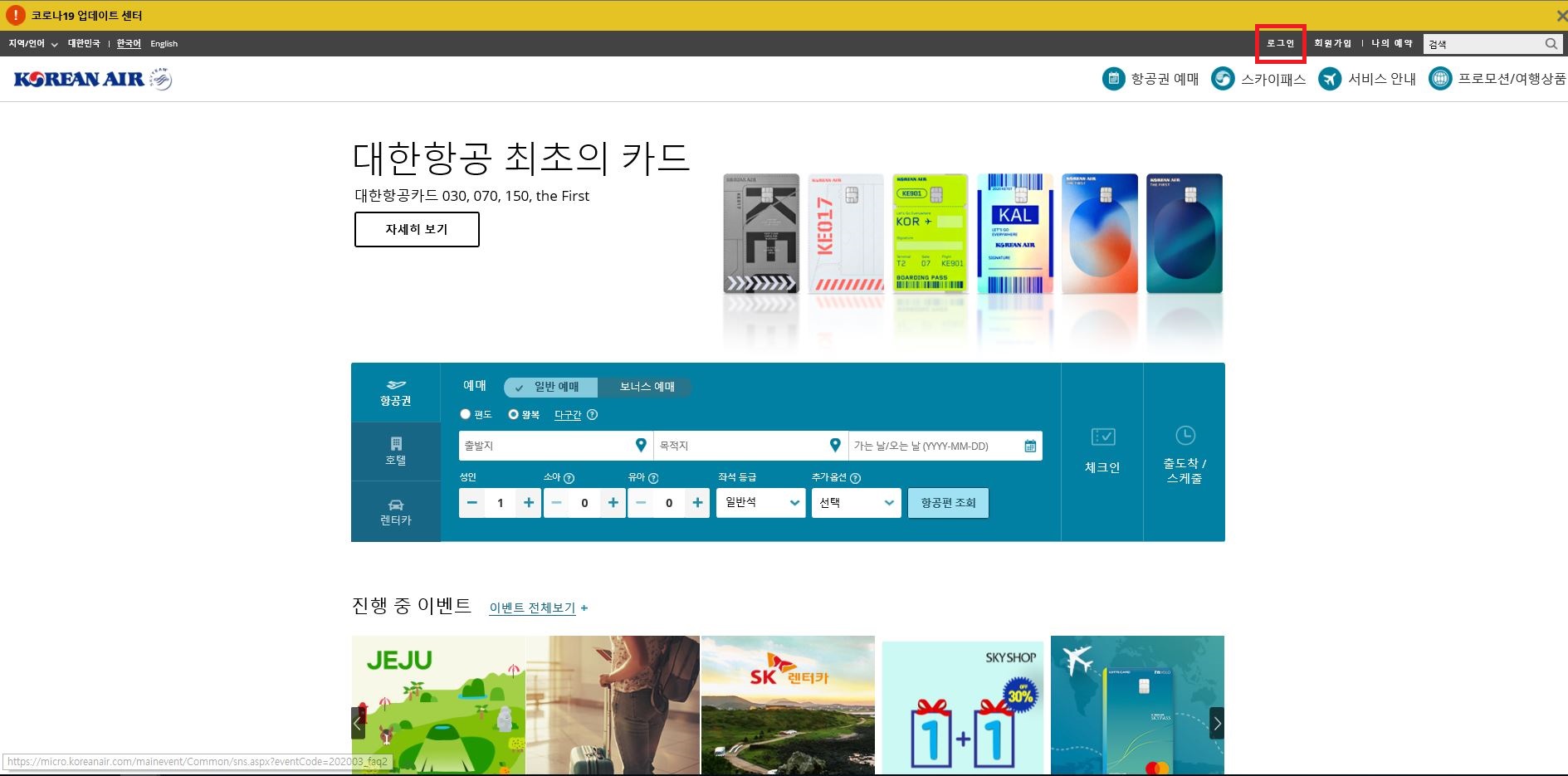Close the yellow COVID-19 banner
This screenshot has height=776, width=1568.
(1561, 16)
